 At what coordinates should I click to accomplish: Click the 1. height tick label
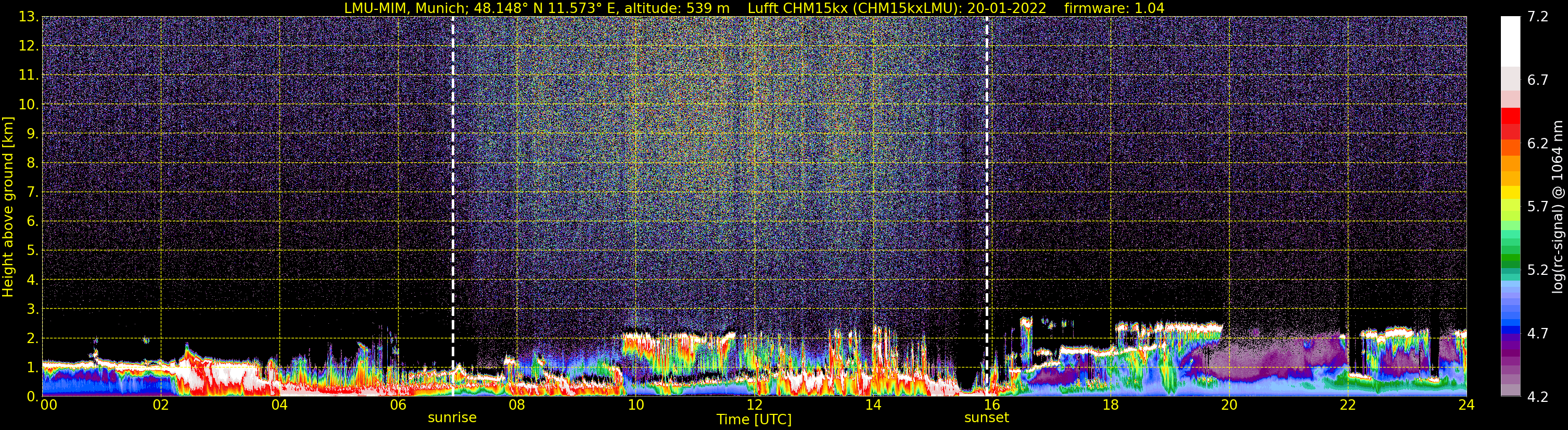click(33, 367)
